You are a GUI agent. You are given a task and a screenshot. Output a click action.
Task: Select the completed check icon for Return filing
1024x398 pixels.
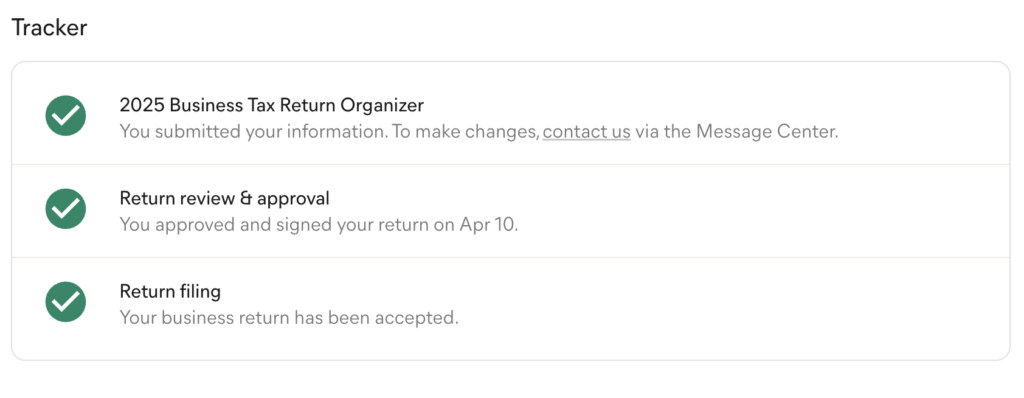[65, 301]
